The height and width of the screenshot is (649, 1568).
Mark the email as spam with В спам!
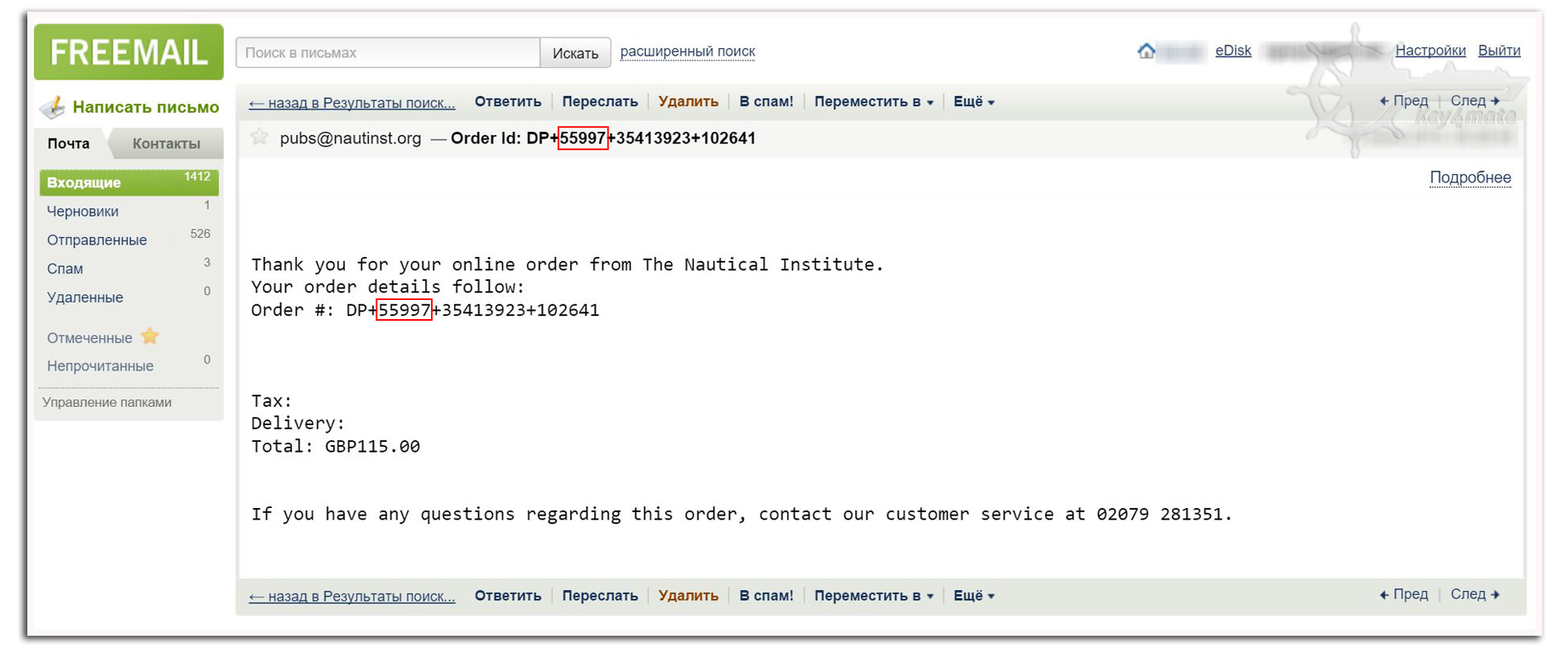[x=766, y=102]
